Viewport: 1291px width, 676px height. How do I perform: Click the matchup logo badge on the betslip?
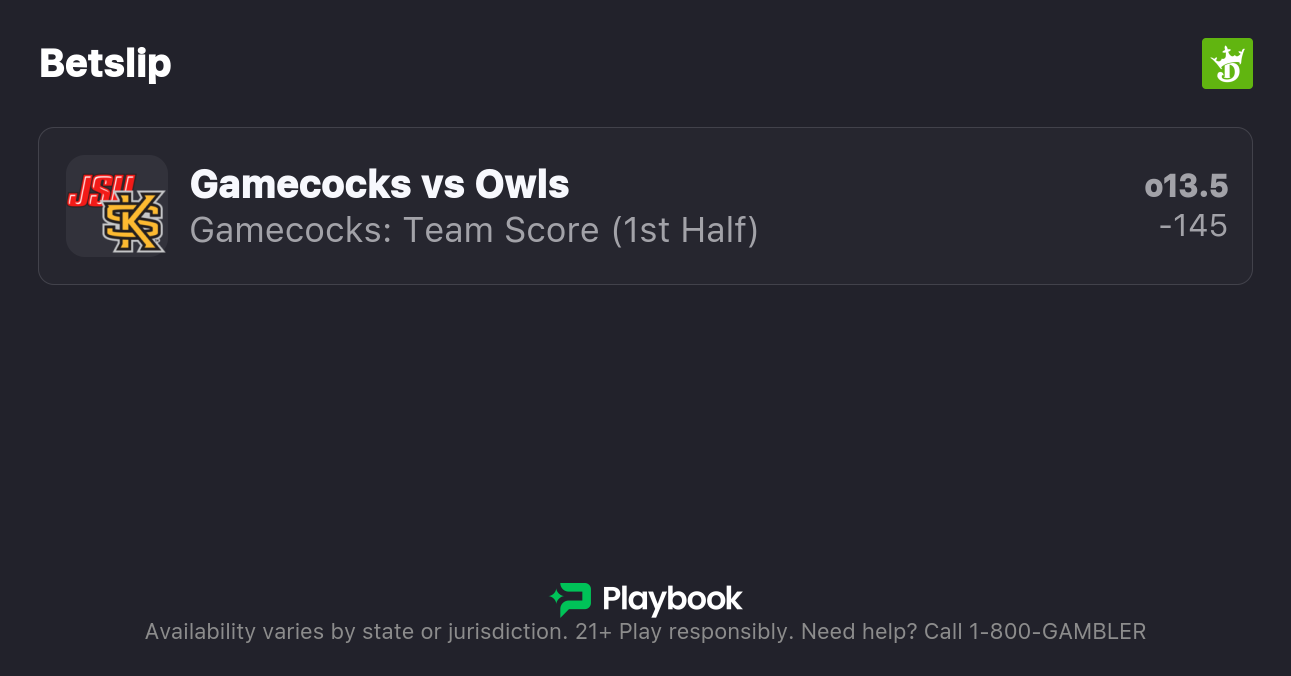[116, 205]
